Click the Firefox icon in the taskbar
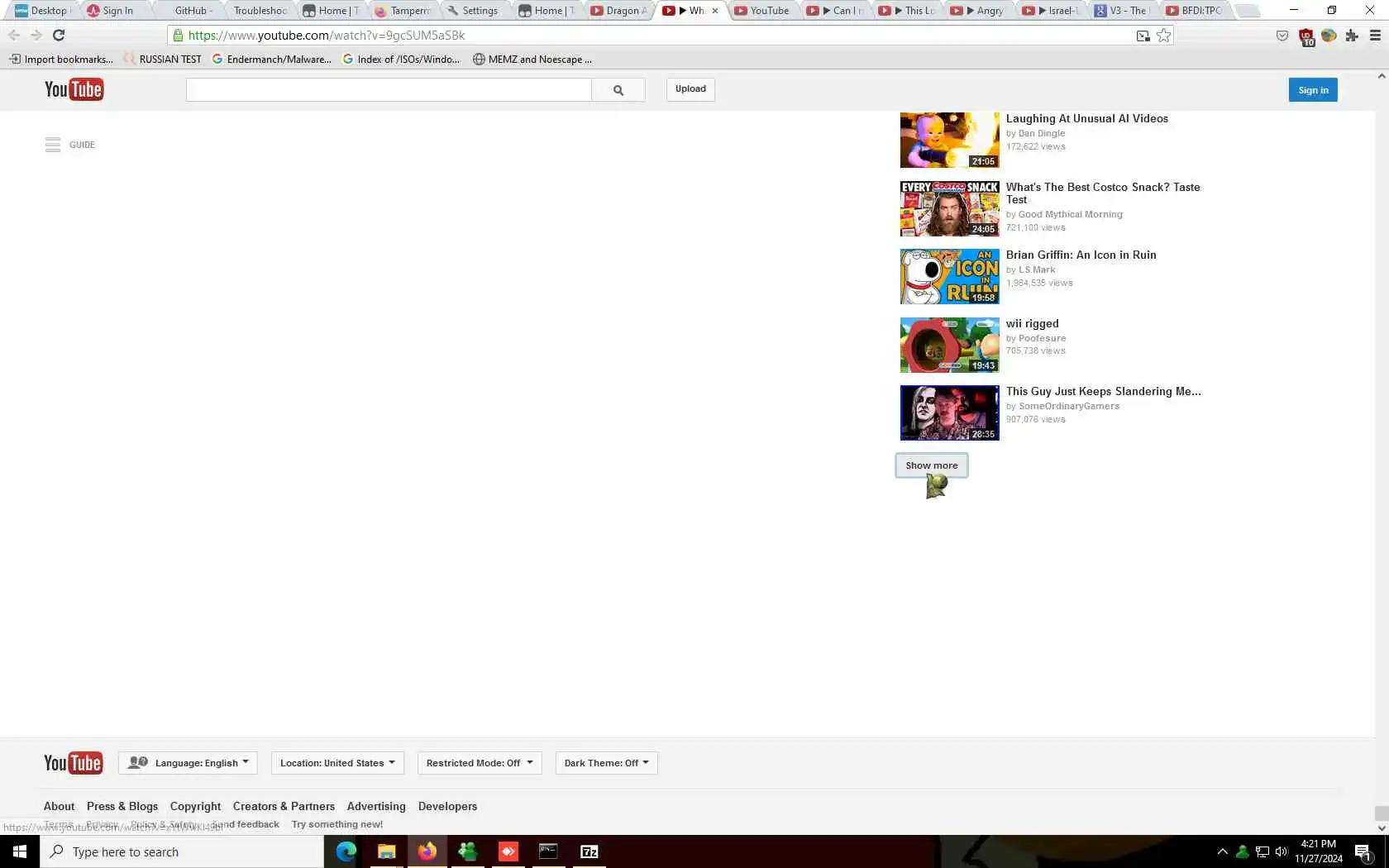1389x868 pixels. coord(427,851)
